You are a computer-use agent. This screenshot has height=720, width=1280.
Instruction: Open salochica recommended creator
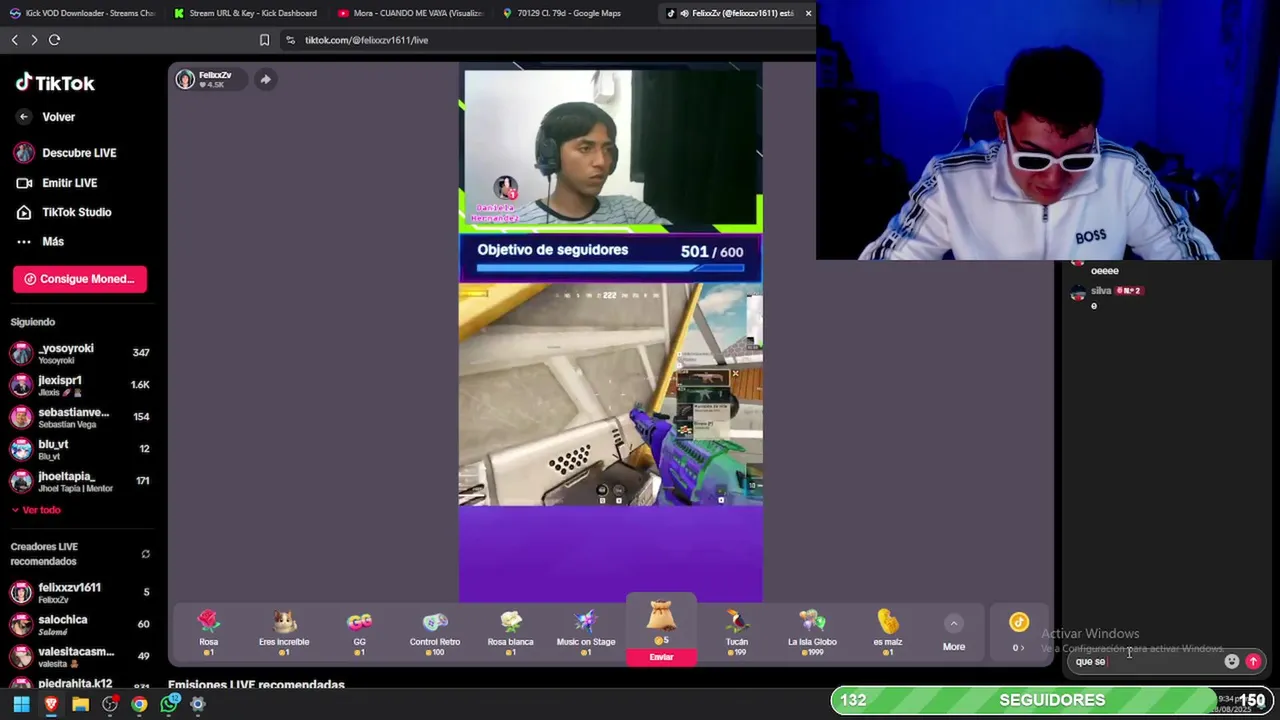pos(80,624)
